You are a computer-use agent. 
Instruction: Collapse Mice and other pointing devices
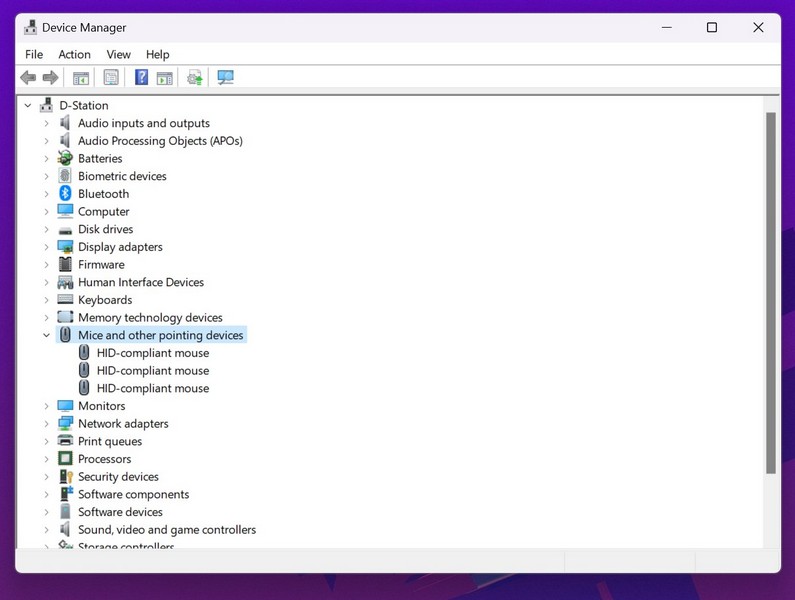click(x=46, y=336)
